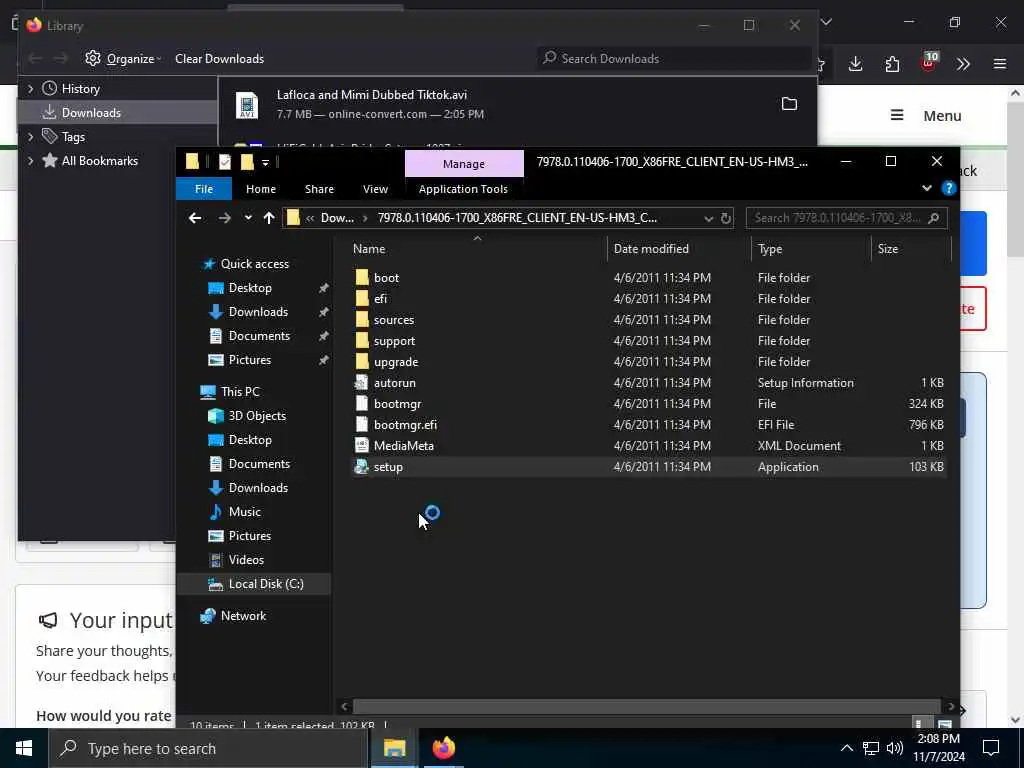Viewport: 1024px width, 768px height.
Task: Open the volume control in the tray
Action: [895, 748]
